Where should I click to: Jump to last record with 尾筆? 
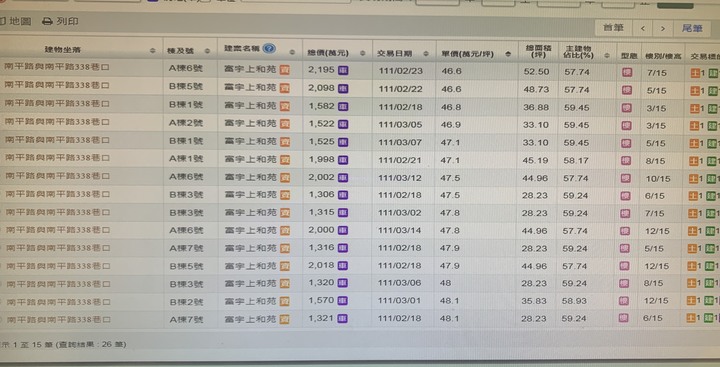[692, 28]
